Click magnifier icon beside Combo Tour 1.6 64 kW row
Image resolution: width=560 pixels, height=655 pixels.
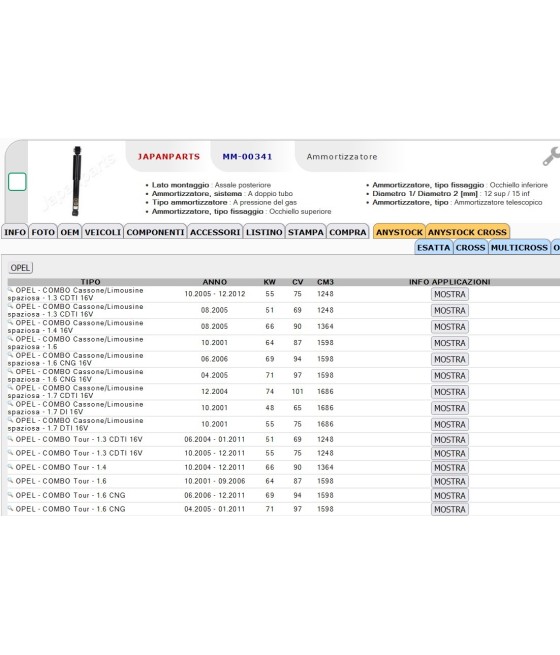(11, 480)
